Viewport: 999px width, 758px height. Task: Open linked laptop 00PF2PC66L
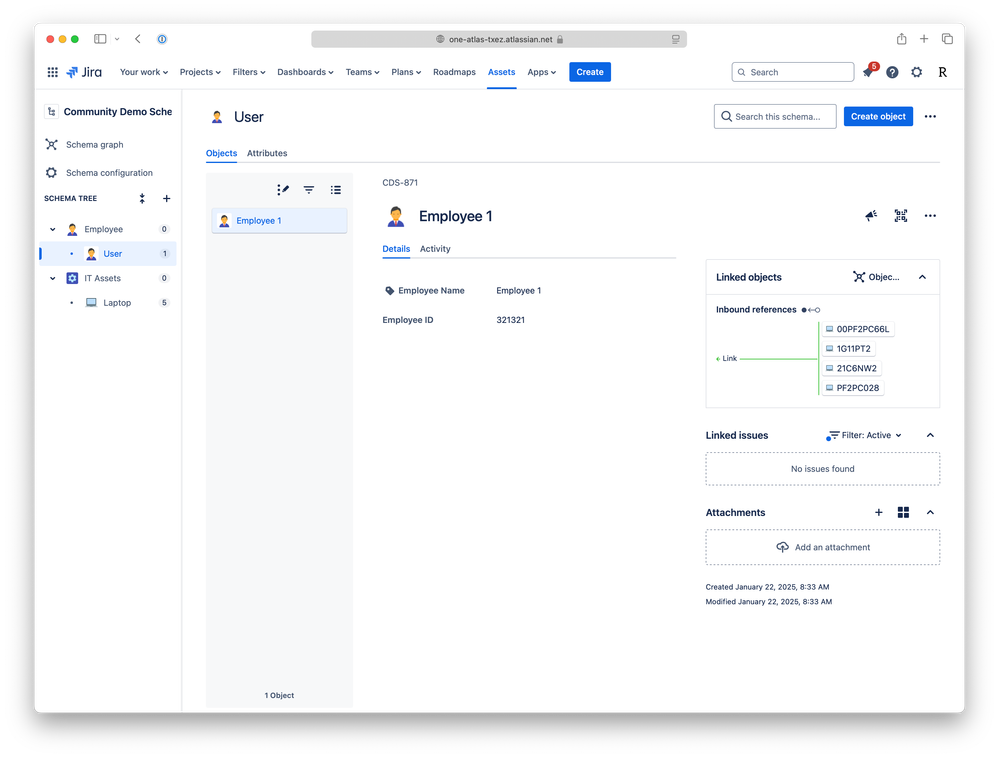pos(858,329)
